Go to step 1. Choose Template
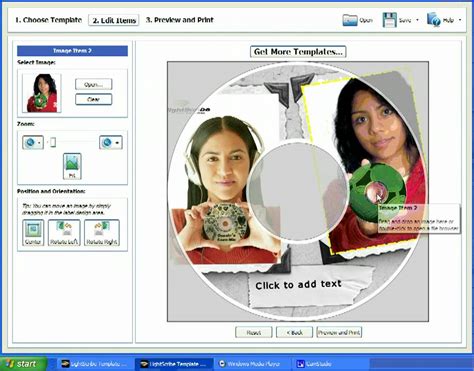474x371 pixels. pos(49,20)
